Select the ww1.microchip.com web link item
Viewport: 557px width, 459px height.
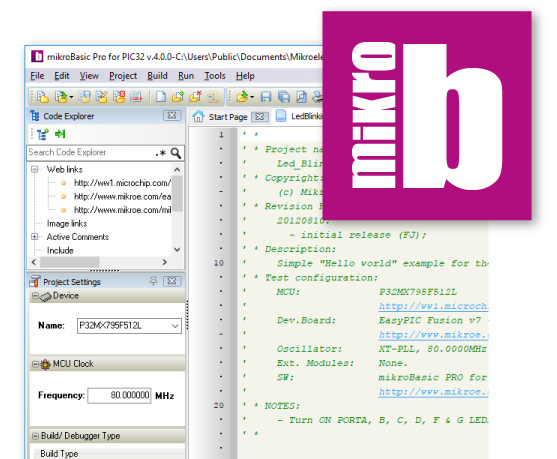point(122,183)
